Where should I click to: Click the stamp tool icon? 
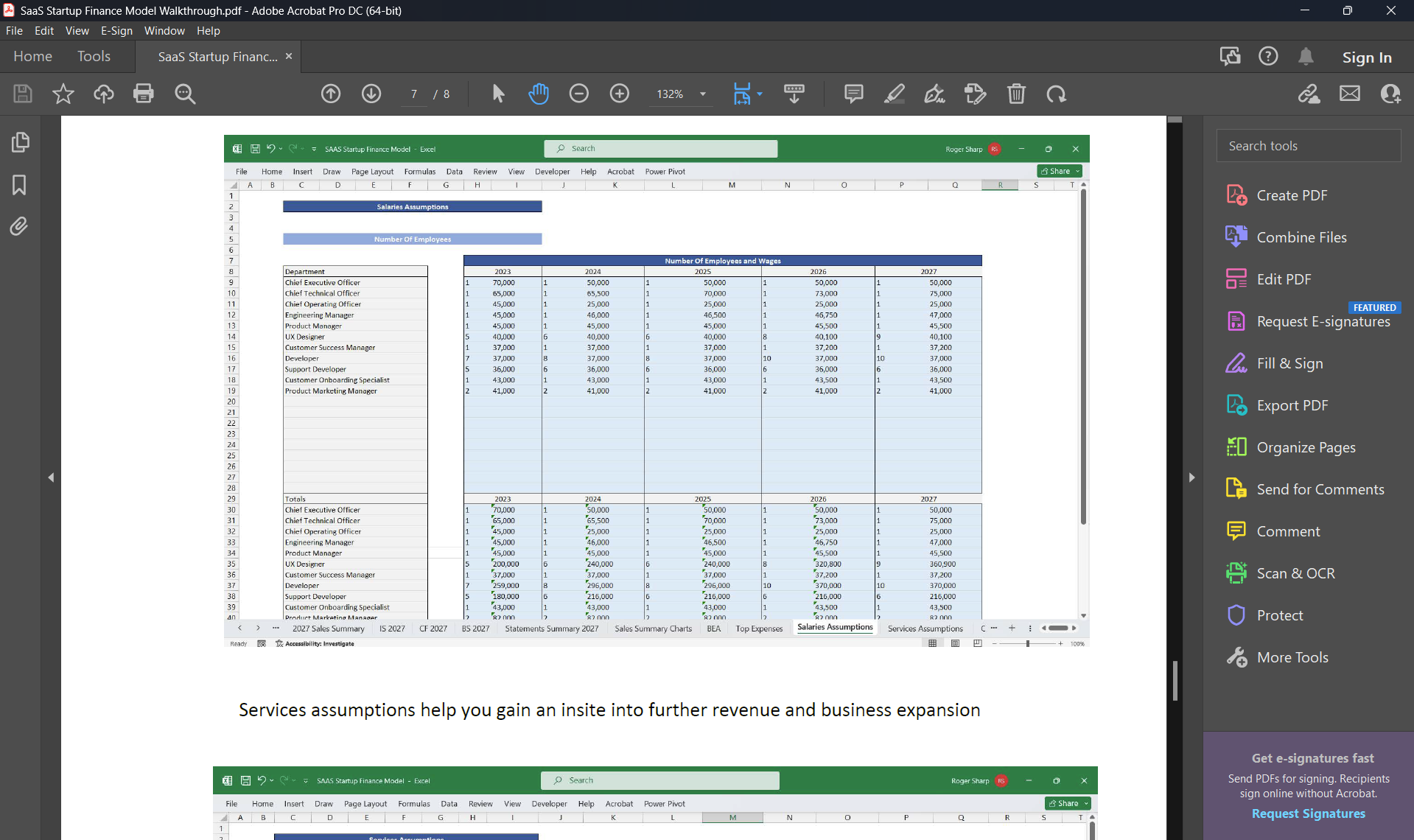(976, 94)
